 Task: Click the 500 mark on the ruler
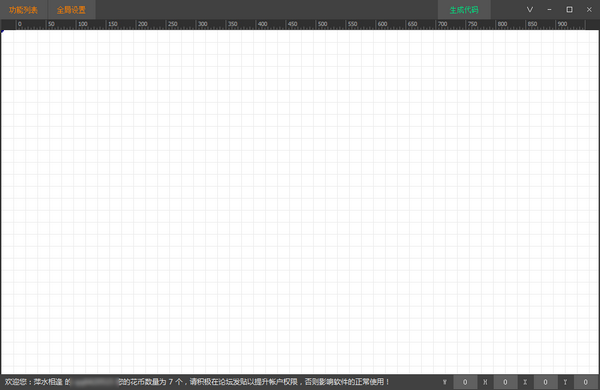point(323,24)
